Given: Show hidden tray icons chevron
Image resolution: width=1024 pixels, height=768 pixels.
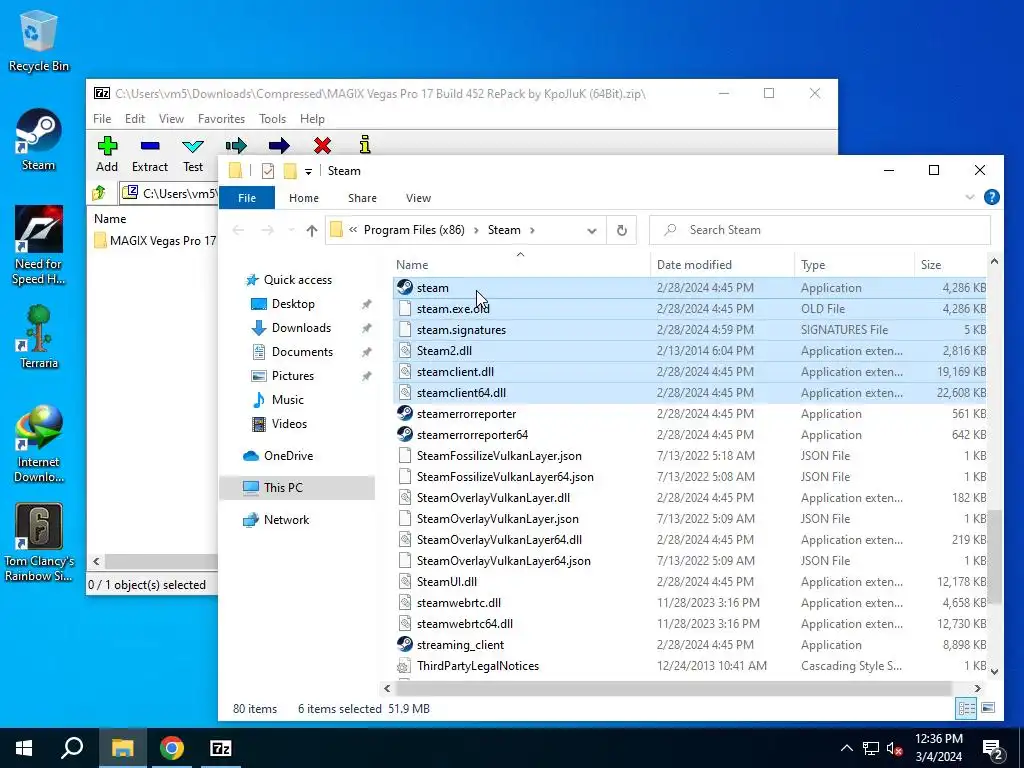Looking at the screenshot, I should pyautogui.click(x=846, y=748).
